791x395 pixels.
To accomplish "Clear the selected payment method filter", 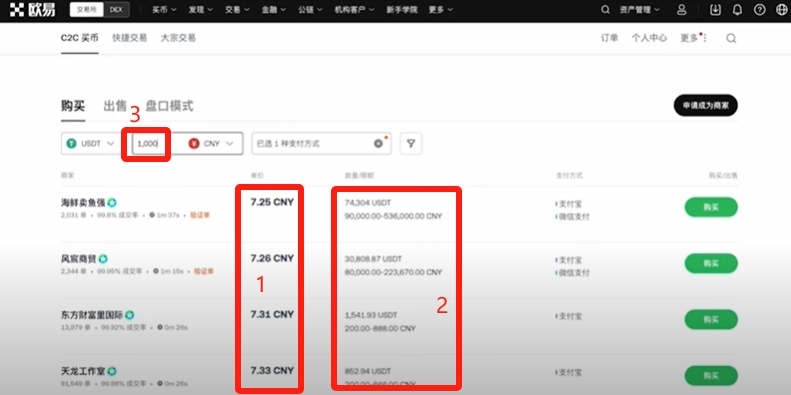I will point(378,143).
